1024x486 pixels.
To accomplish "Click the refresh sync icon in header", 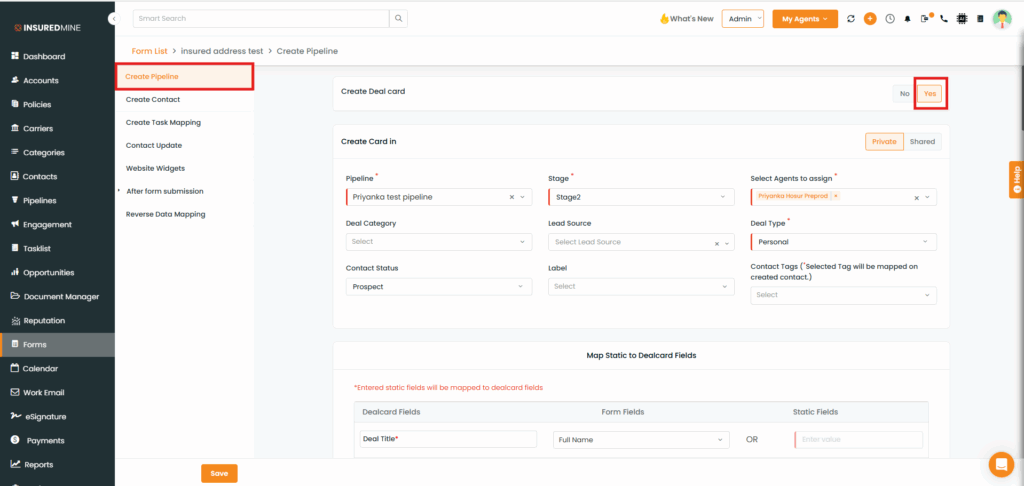I will pos(851,19).
